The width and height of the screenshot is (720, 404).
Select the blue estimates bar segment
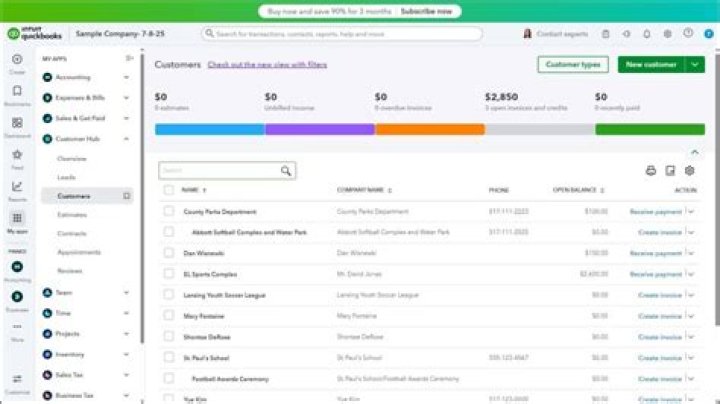click(210, 129)
